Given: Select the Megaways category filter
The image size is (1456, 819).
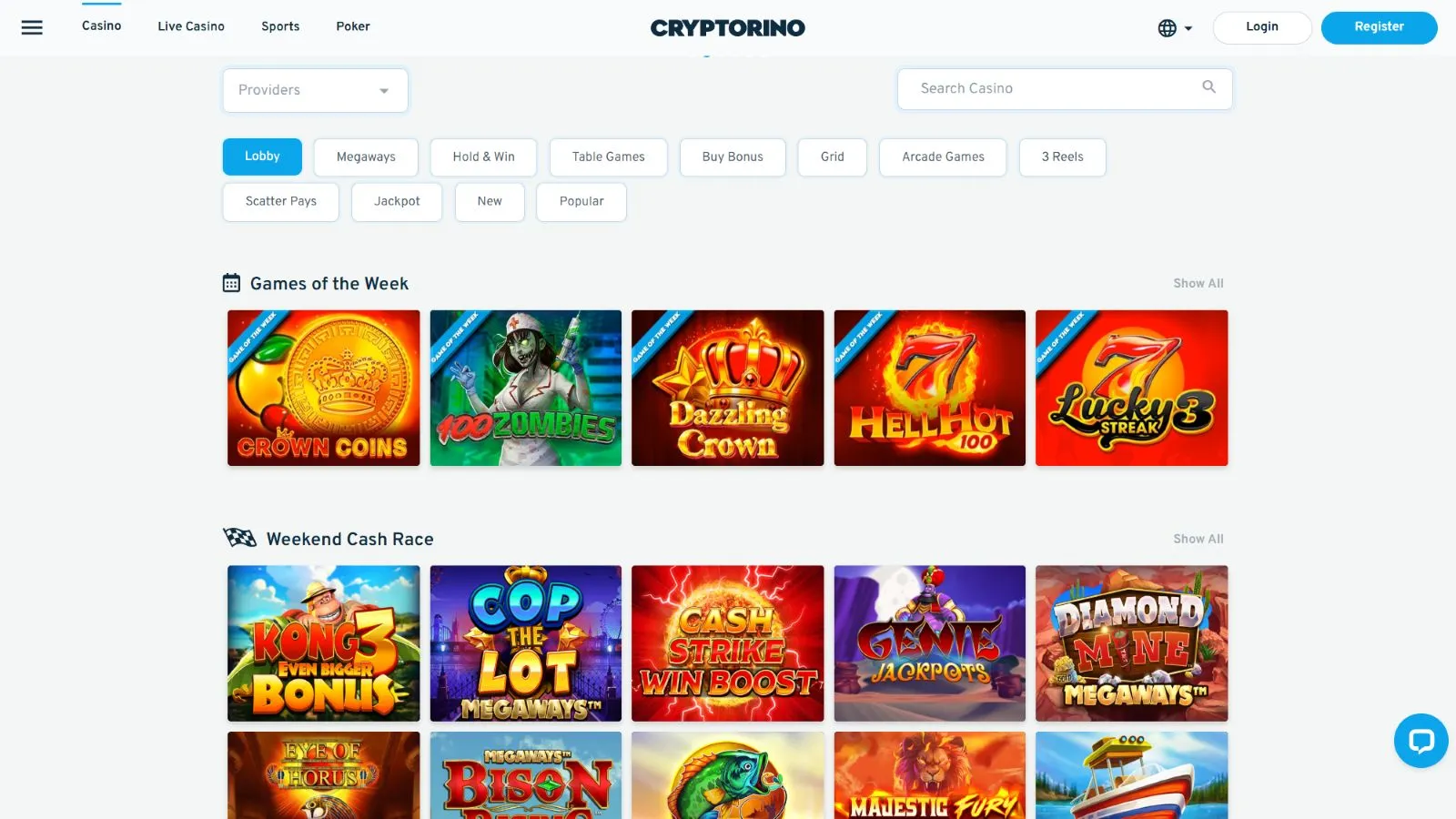Looking at the screenshot, I should (x=366, y=157).
